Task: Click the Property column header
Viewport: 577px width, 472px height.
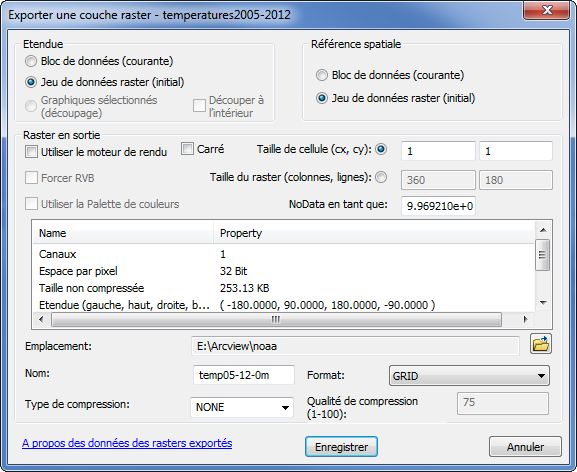Action: [374, 233]
